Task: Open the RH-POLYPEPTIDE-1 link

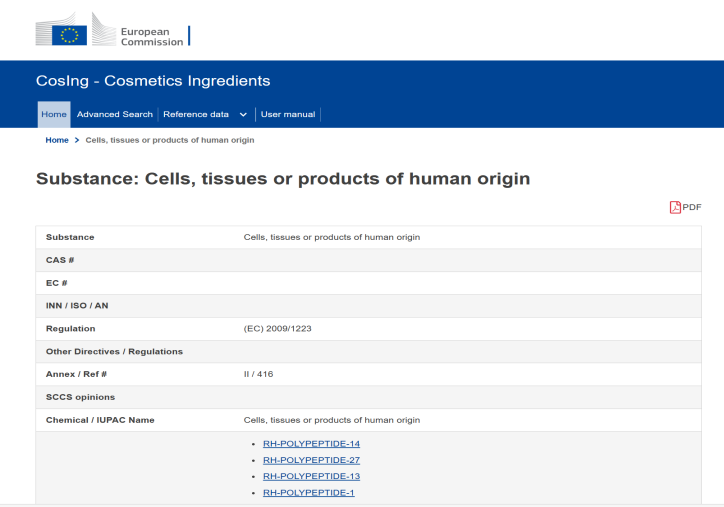Action: coord(308,493)
